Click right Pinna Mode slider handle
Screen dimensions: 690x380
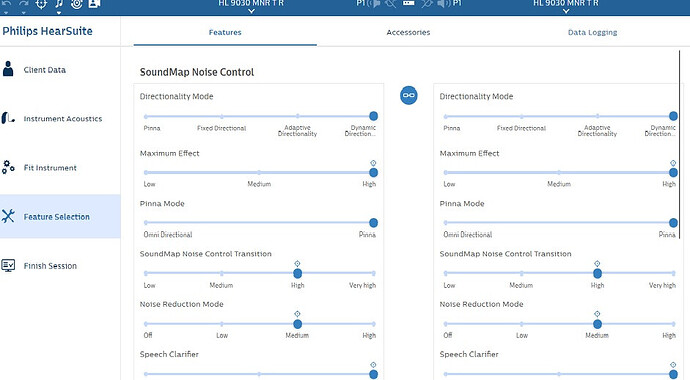(673, 223)
